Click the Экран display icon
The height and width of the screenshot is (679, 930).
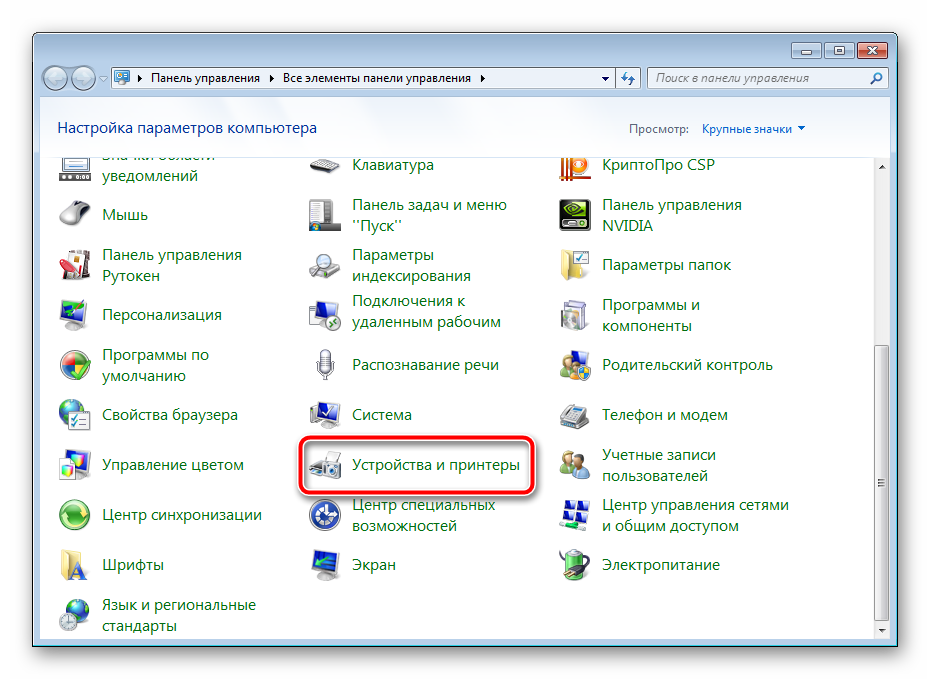click(325, 565)
